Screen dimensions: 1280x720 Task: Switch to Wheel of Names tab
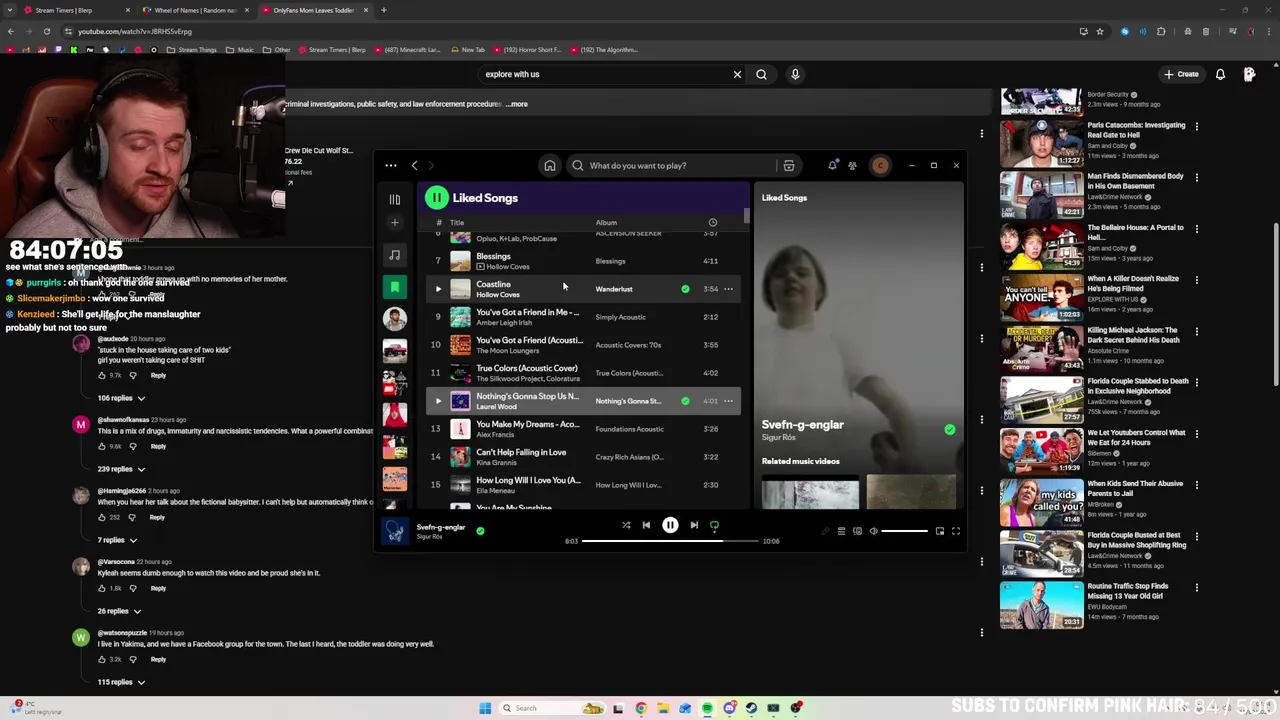click(195, 10)
